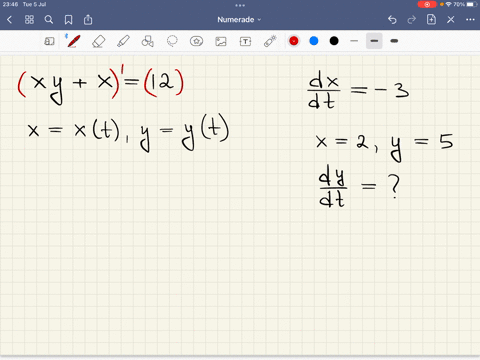Select the medium stroke width
The image size is (480, 360).
point(374,41)
